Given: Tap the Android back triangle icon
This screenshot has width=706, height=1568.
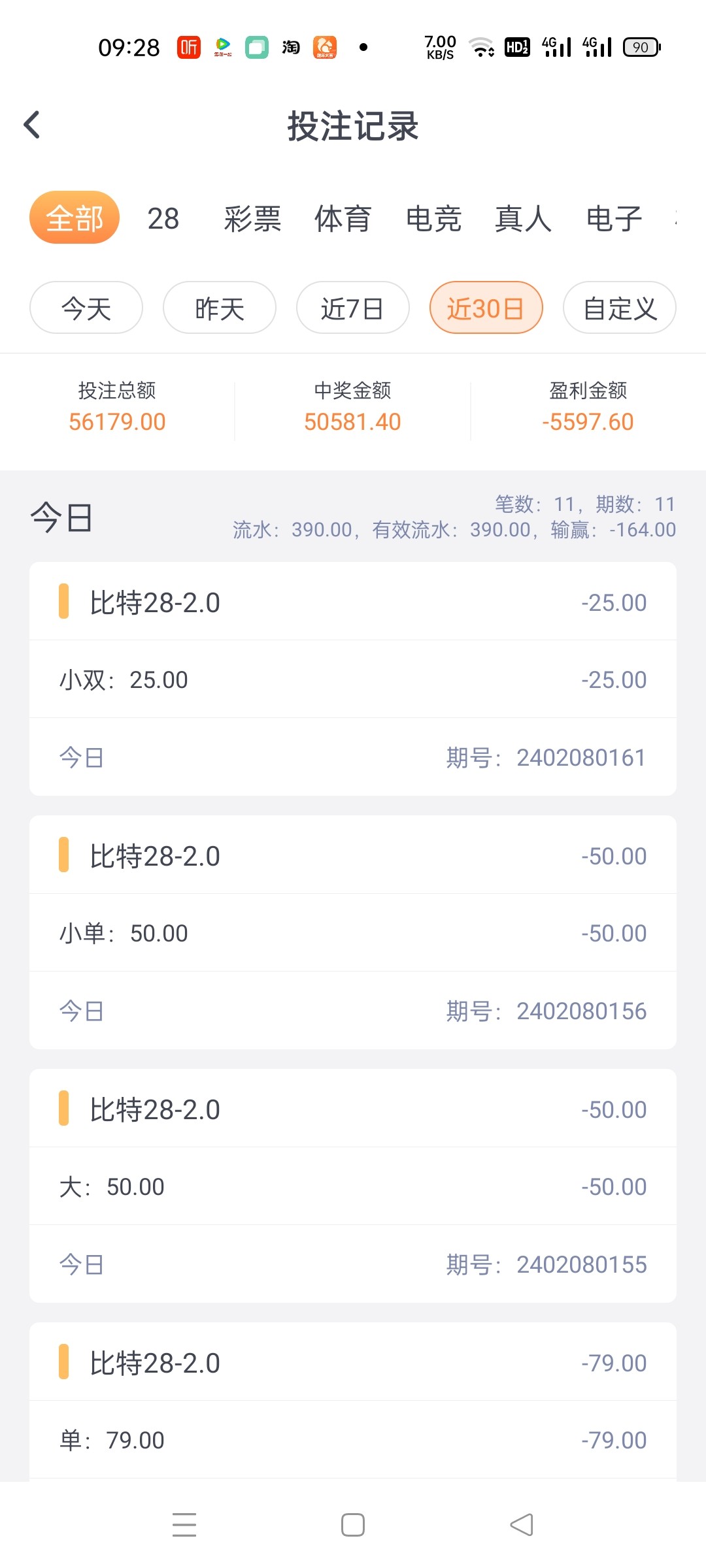Looking at the screenshot, I should click(522, 1524).
